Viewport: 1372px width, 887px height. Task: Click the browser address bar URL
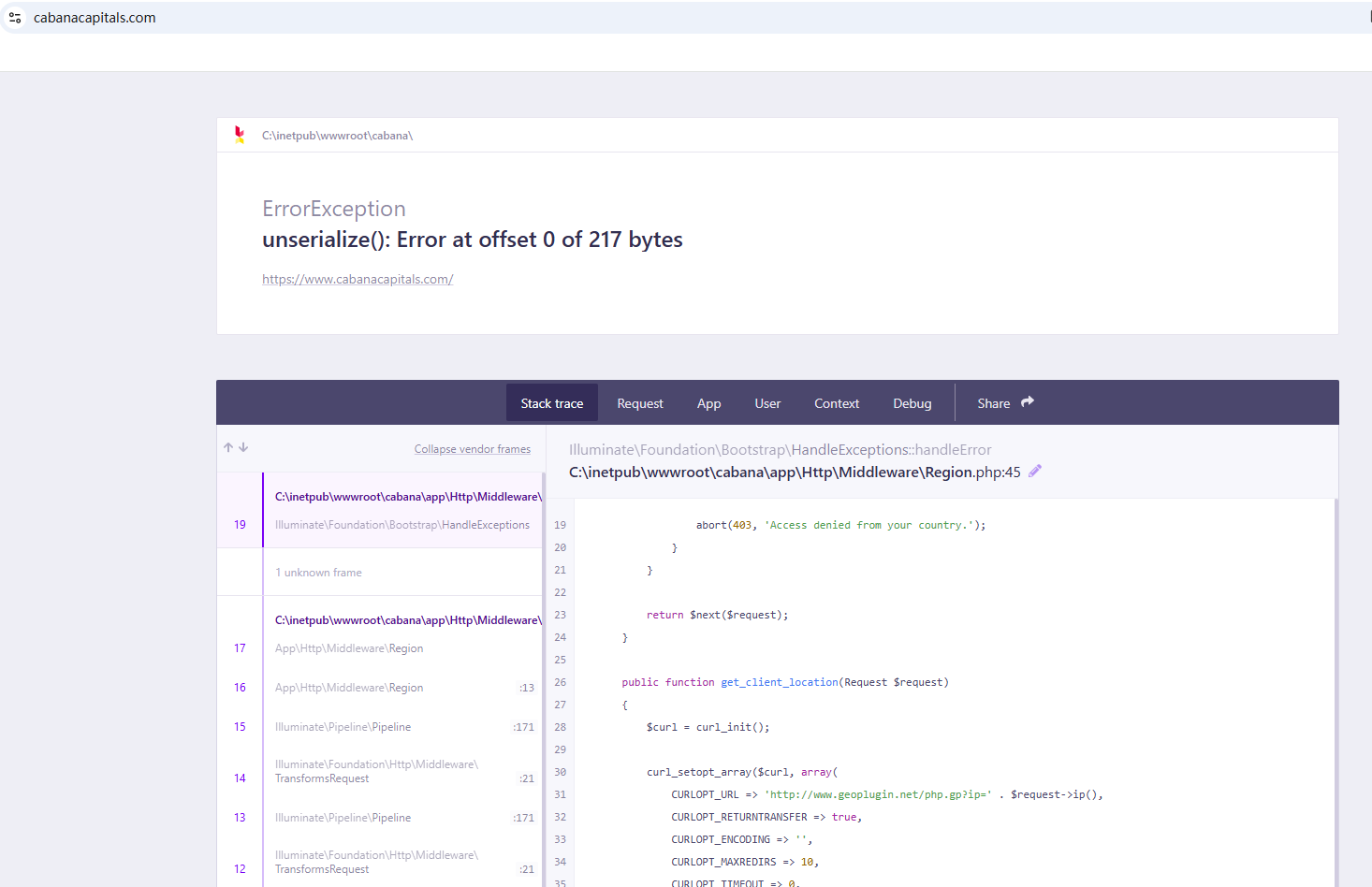click(x=95, y=18)
